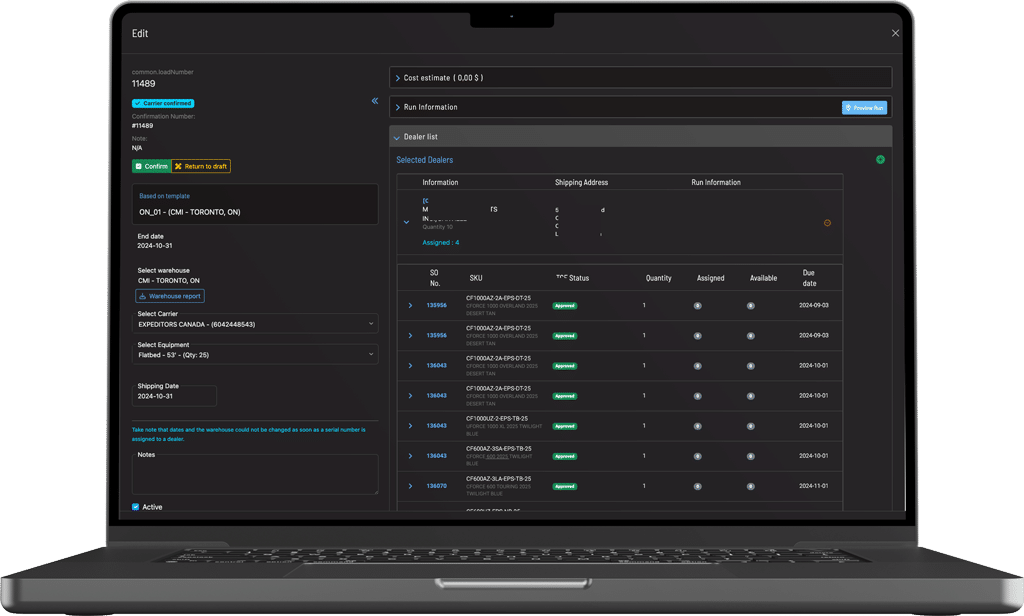Click the green Confirm button
The image size is (1024, 616).
(152, 167)
